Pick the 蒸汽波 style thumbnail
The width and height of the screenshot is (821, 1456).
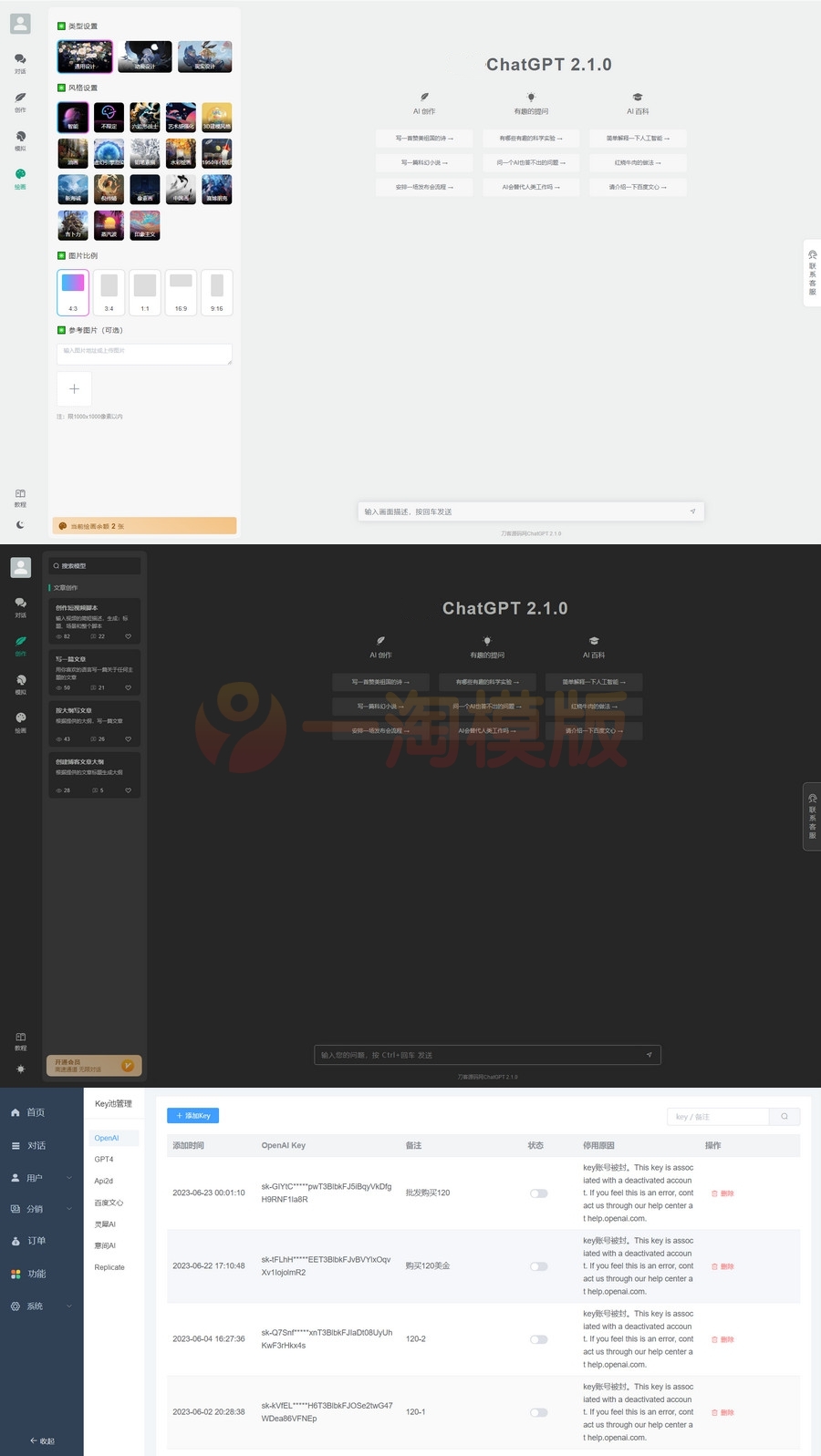(109, 225)
